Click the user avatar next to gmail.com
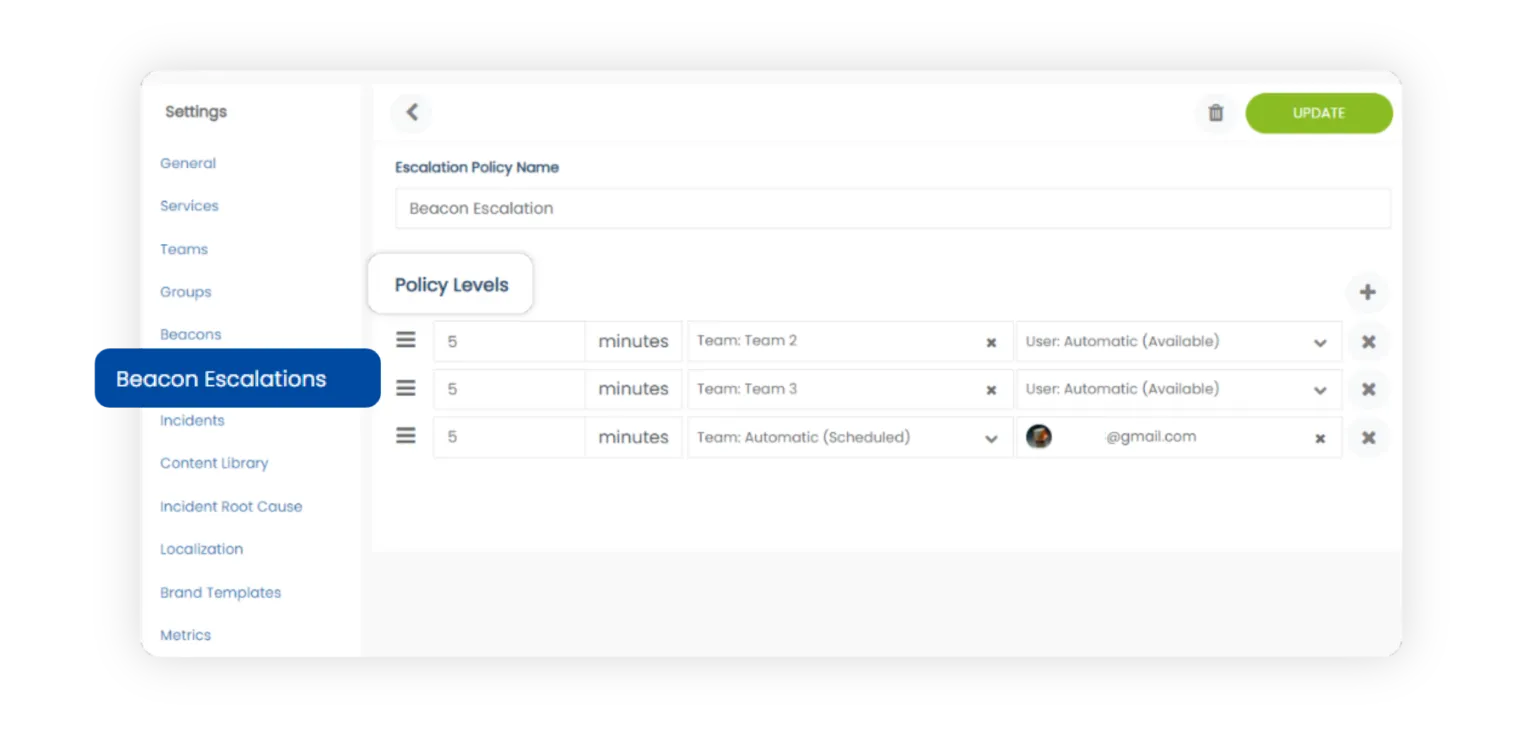This screenshot has height=744, width=1536. click(1039, 436)
